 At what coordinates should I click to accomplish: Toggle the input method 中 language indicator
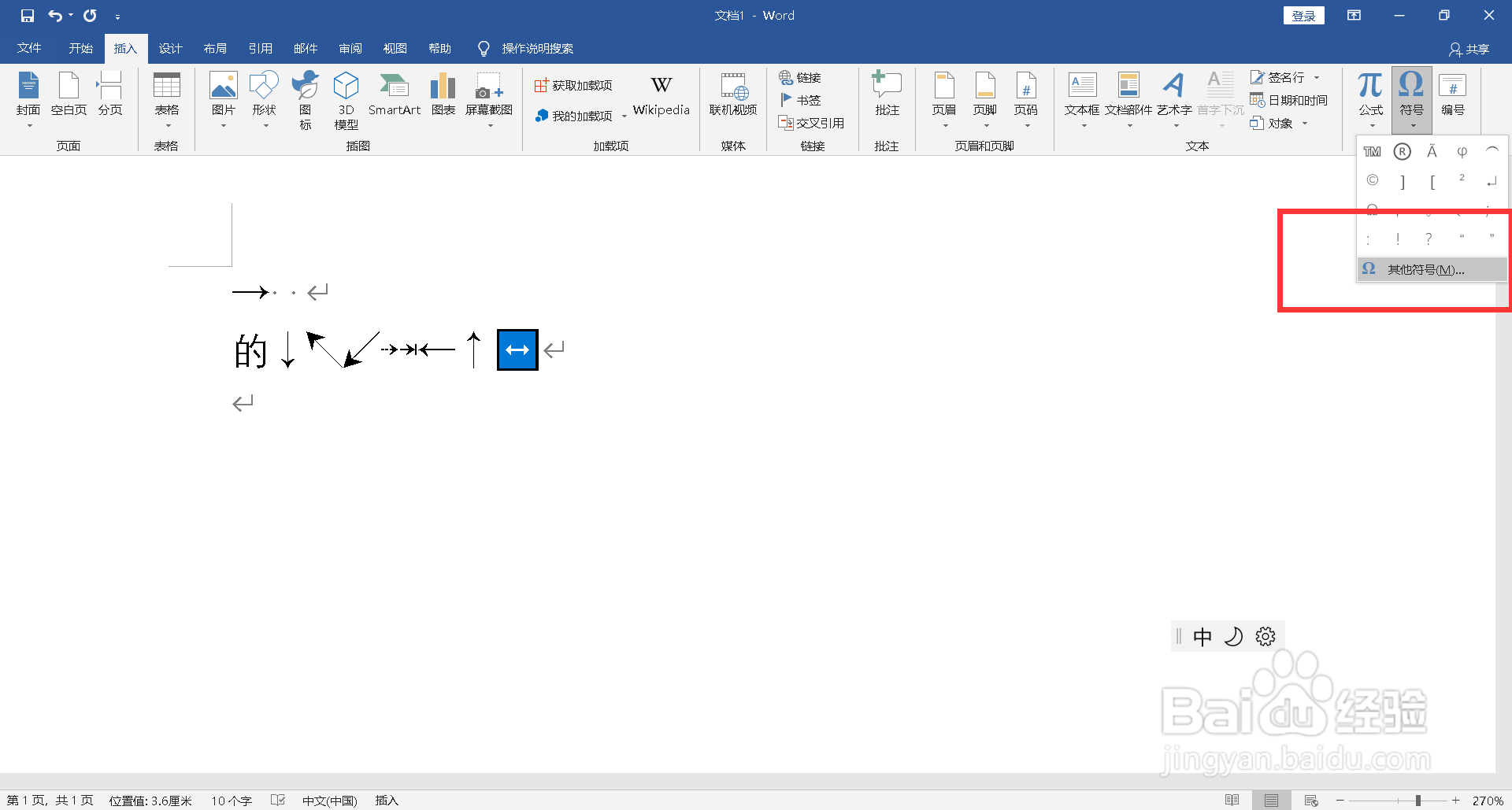point(1203,636)
